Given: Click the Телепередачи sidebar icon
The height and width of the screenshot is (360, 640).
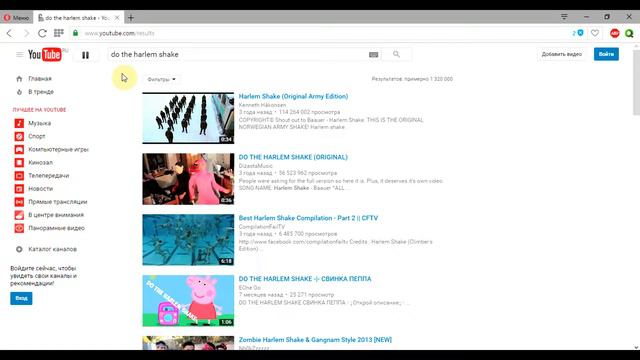Looking at the screenshot, I should (x=19, y=176).
